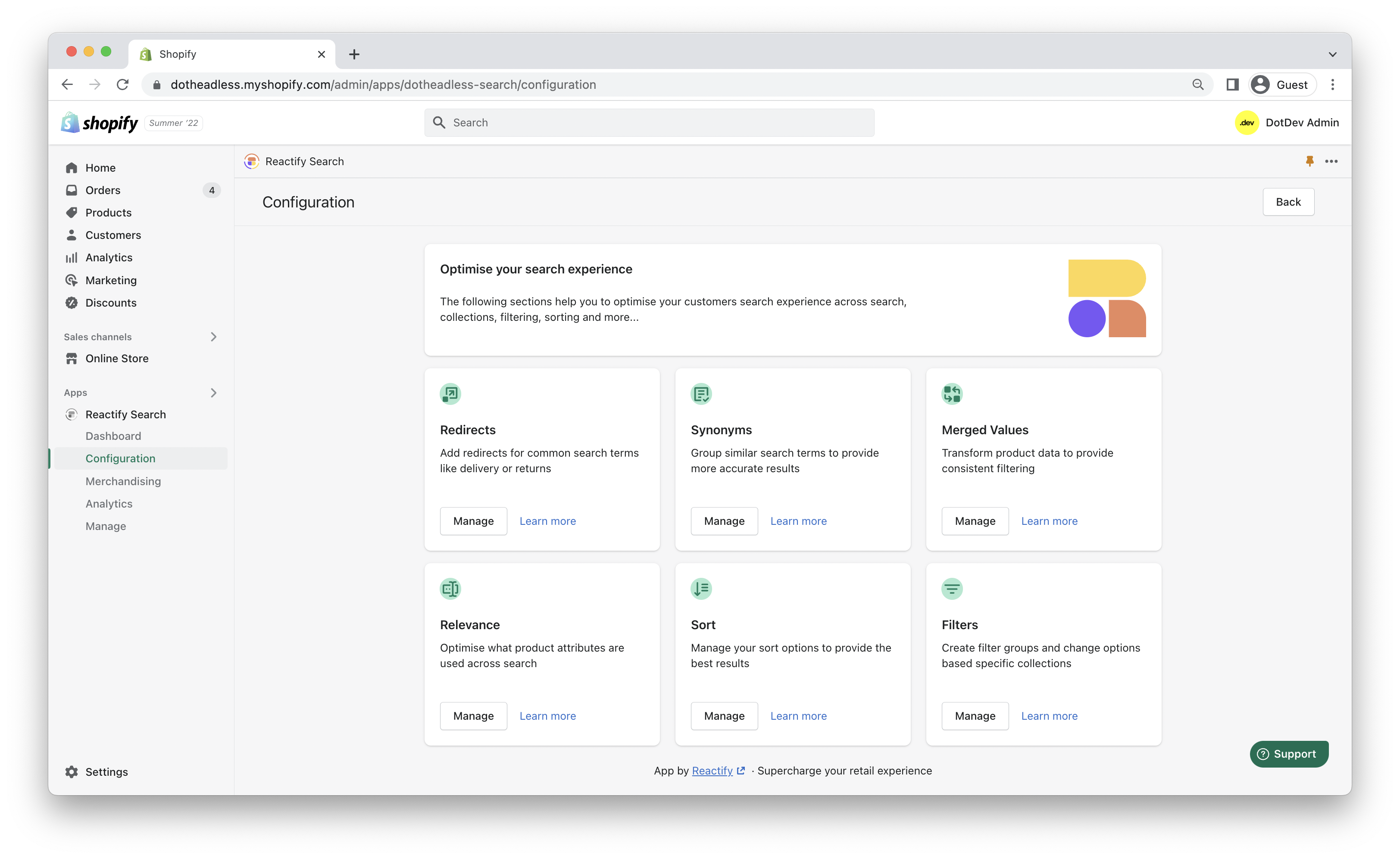Click the browser address bar URL
Image resolution: width=1400 pixels, height=859 pixels.
383,85
